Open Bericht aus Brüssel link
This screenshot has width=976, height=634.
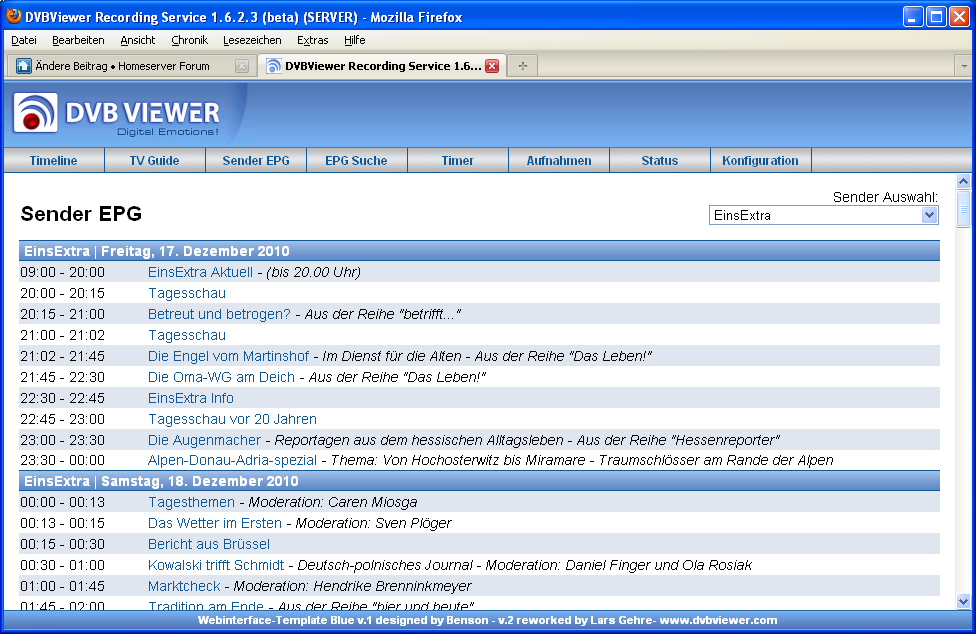click(x=209, y=544)
